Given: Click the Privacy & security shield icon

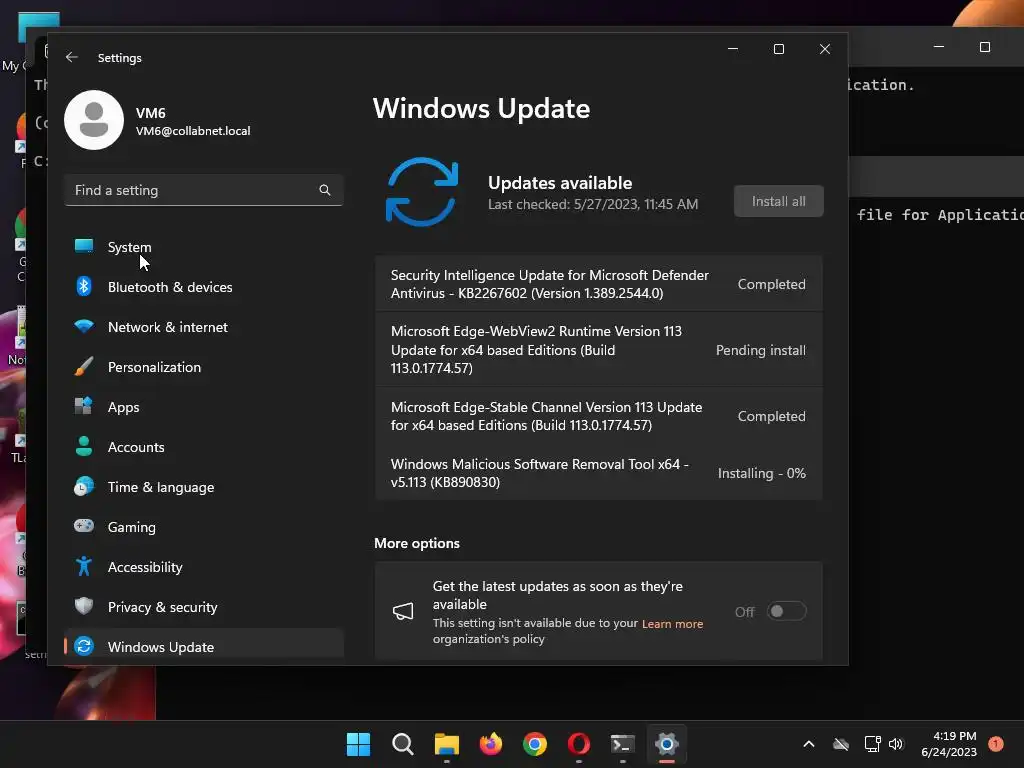Looking at the screenshot, I should point(84,606).
